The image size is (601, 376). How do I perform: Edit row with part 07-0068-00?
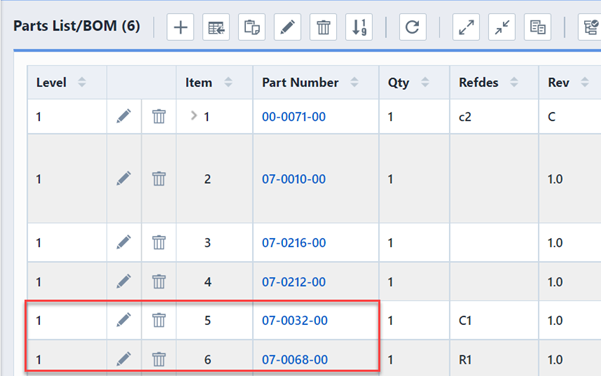point(123,359)
